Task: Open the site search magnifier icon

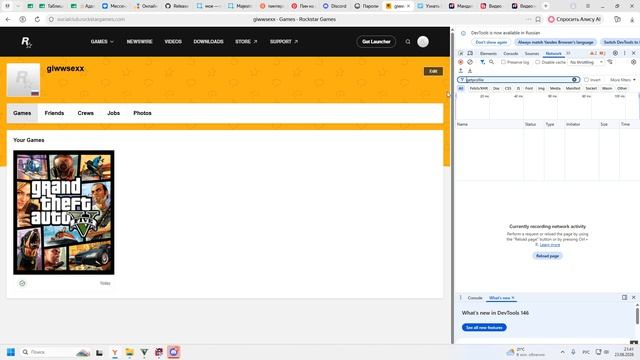Action: (x=408, y=42)
